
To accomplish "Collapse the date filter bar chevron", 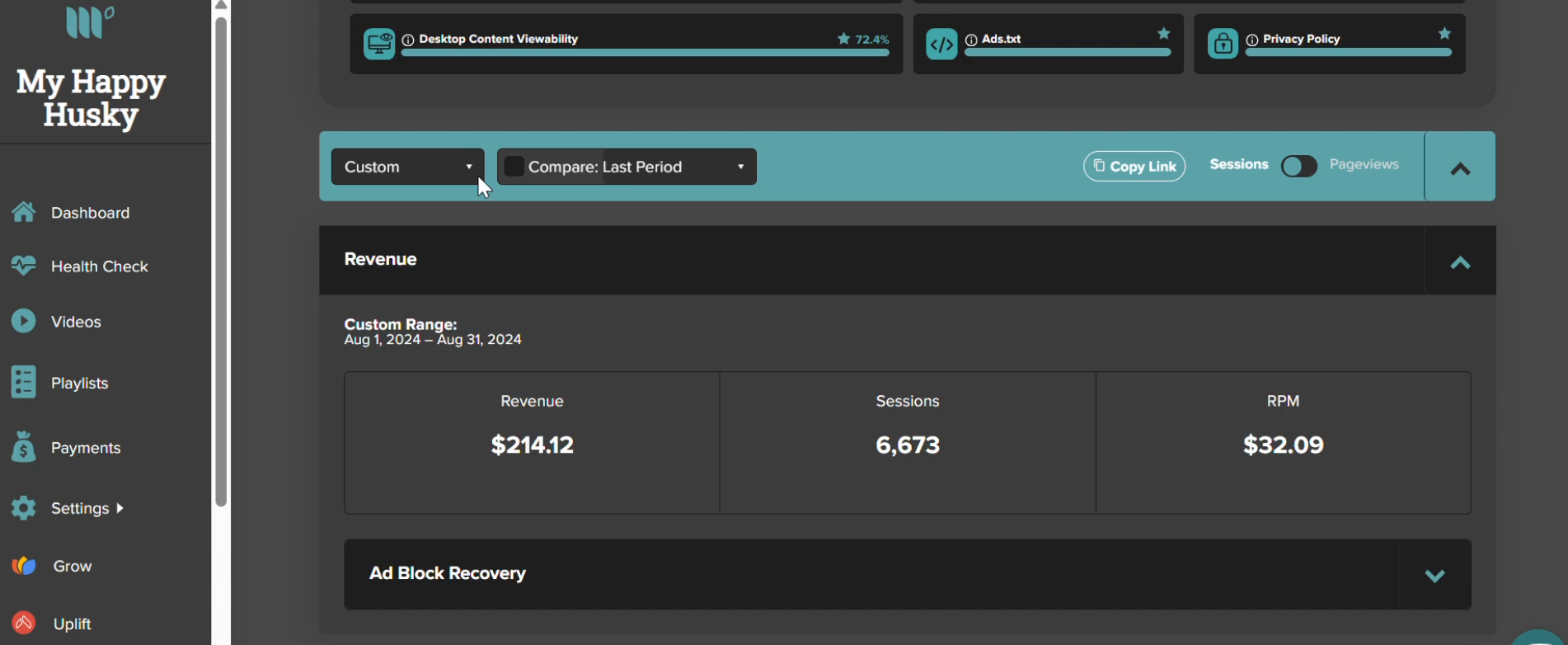I will pyautogui.click(x=1460, y=169).
